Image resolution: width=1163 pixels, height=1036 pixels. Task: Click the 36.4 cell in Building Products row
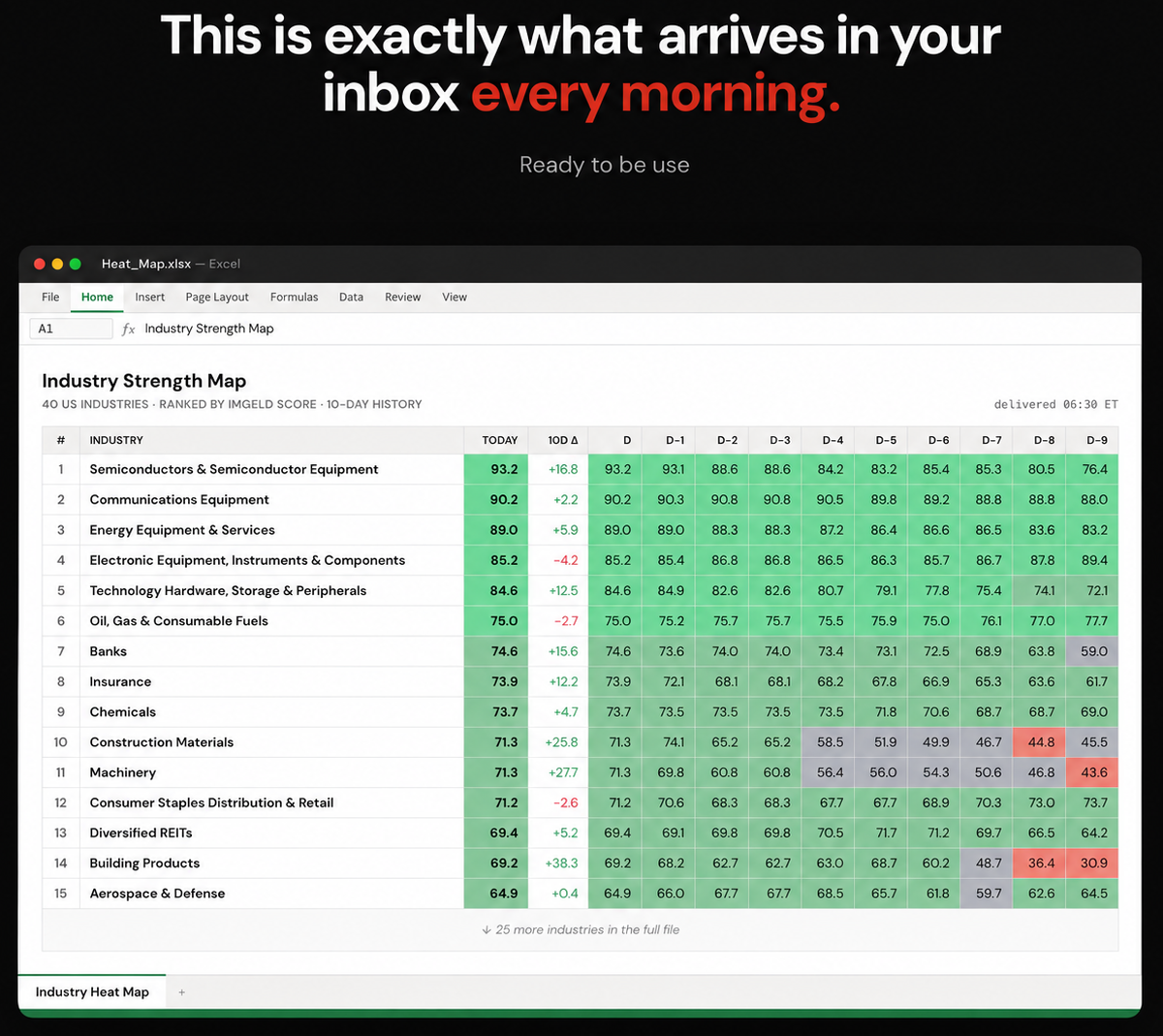click(1040, 863)
